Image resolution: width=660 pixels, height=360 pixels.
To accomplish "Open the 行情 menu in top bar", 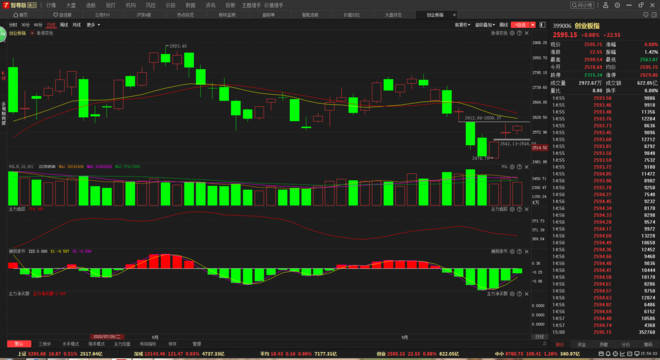I will [x=51, y=5].
